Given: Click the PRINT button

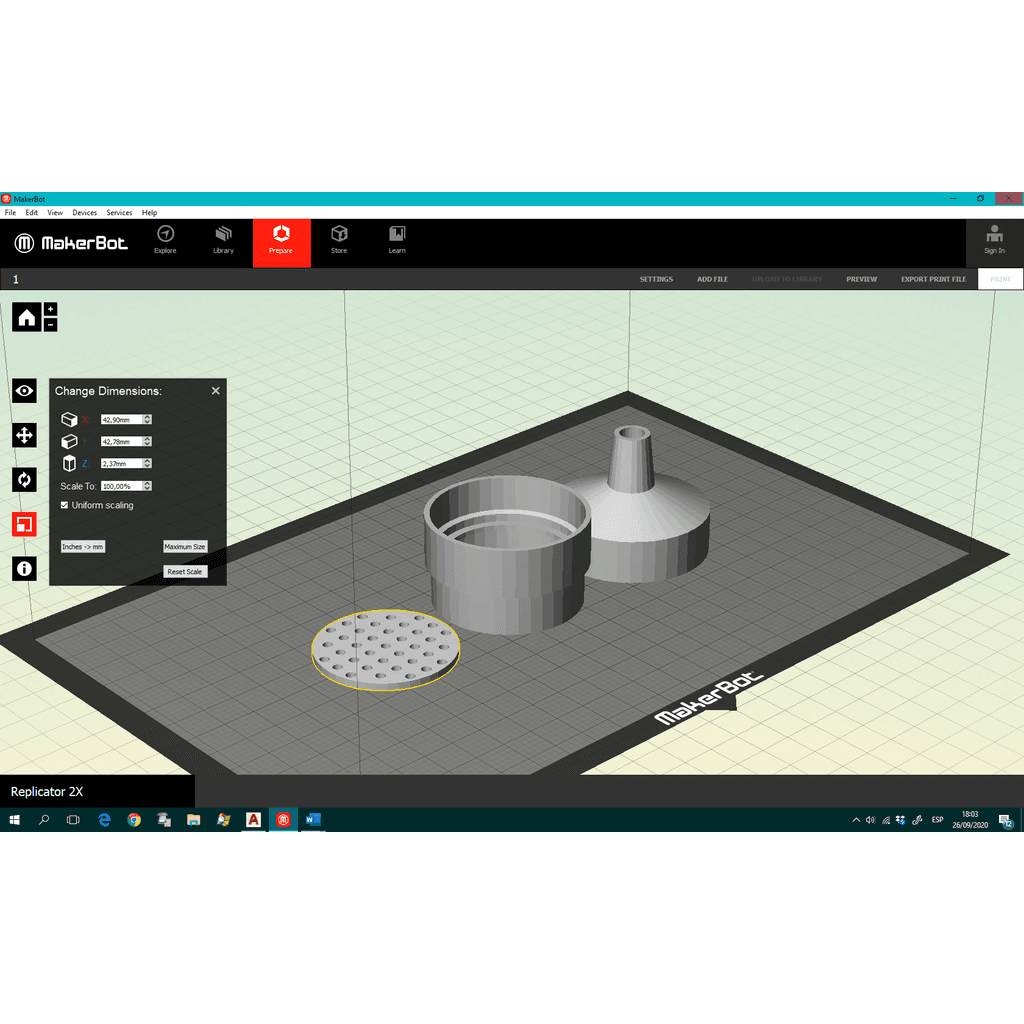Looking at the screenshot, I should [1000, 279].
